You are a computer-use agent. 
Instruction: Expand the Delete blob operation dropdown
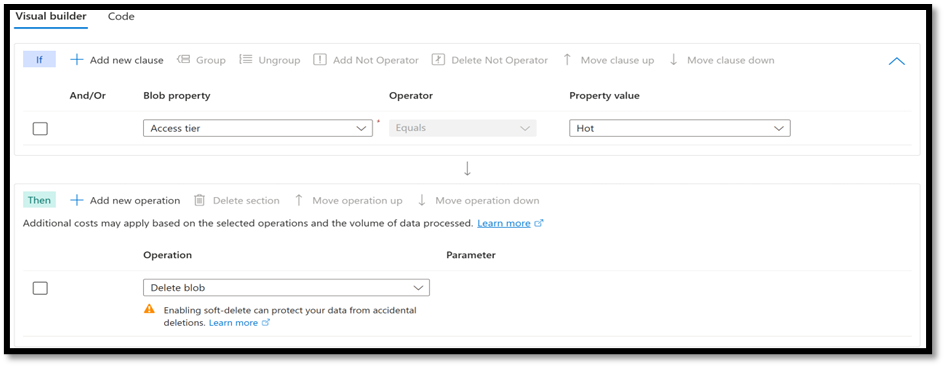coord(286,288)
